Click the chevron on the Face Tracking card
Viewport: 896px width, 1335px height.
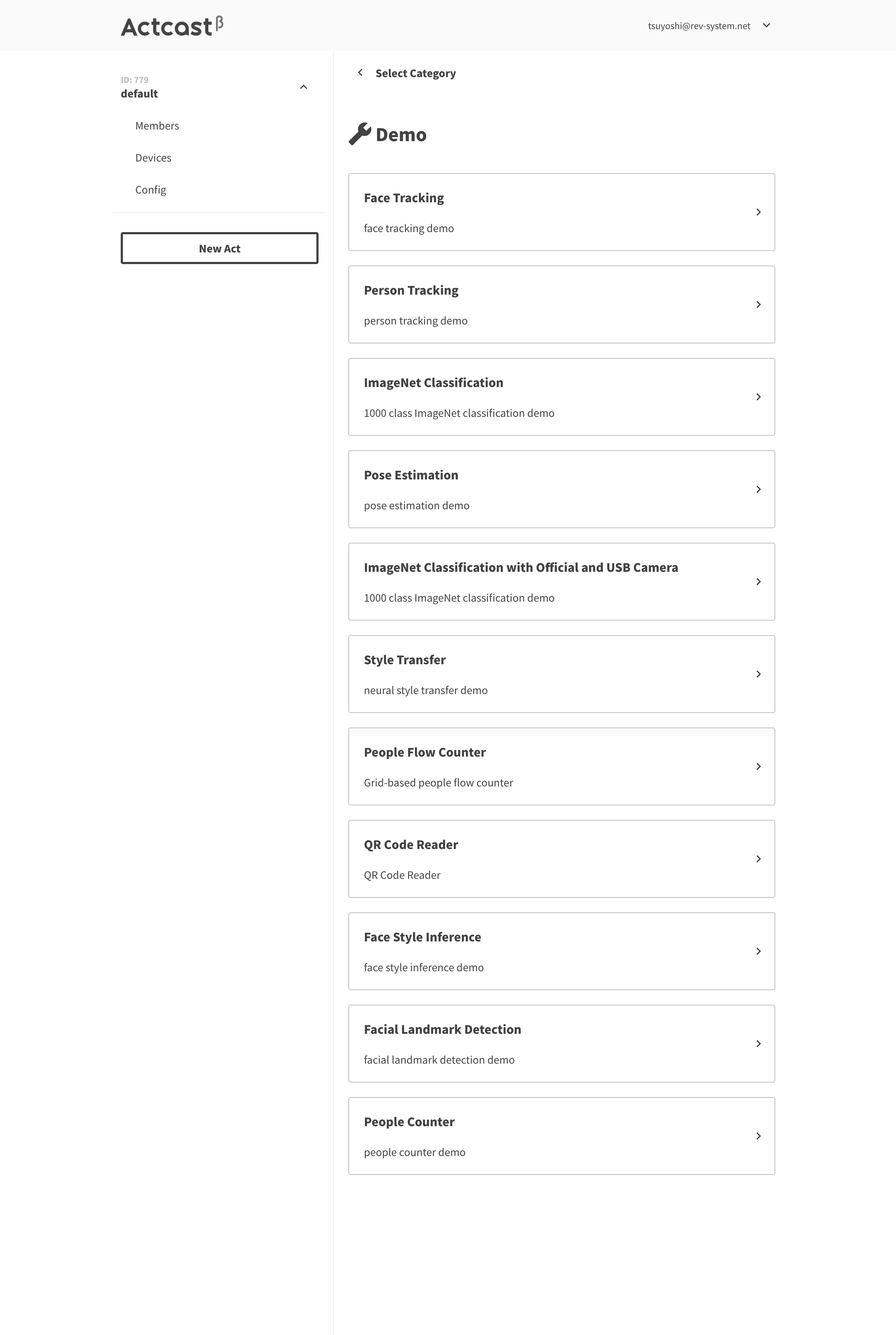758,212
